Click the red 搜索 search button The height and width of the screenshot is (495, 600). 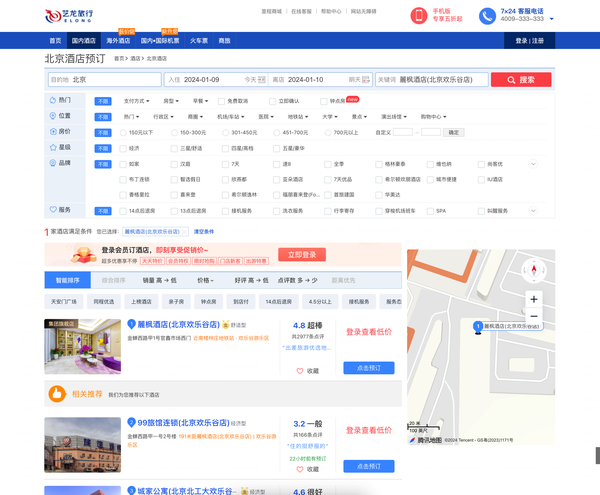[x=521, y=80]
